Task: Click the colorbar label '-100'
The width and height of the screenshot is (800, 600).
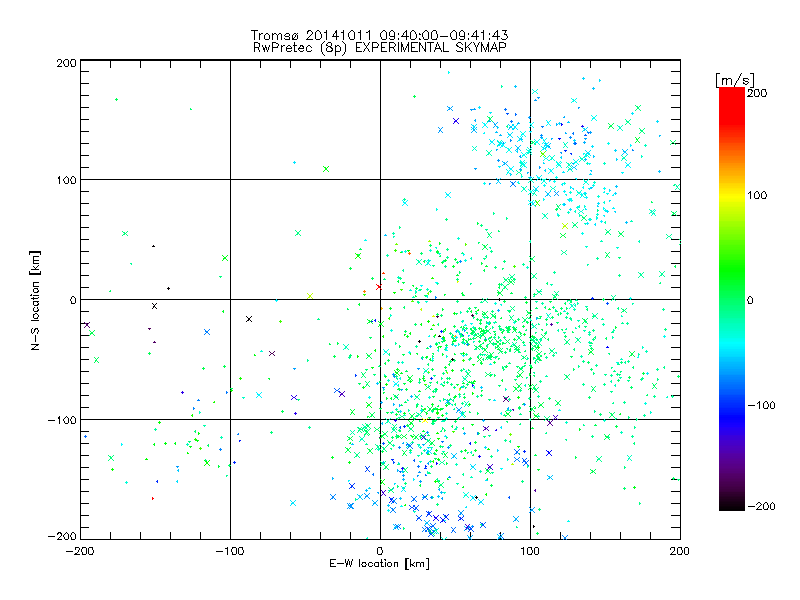Action: (x=761, y=405)
